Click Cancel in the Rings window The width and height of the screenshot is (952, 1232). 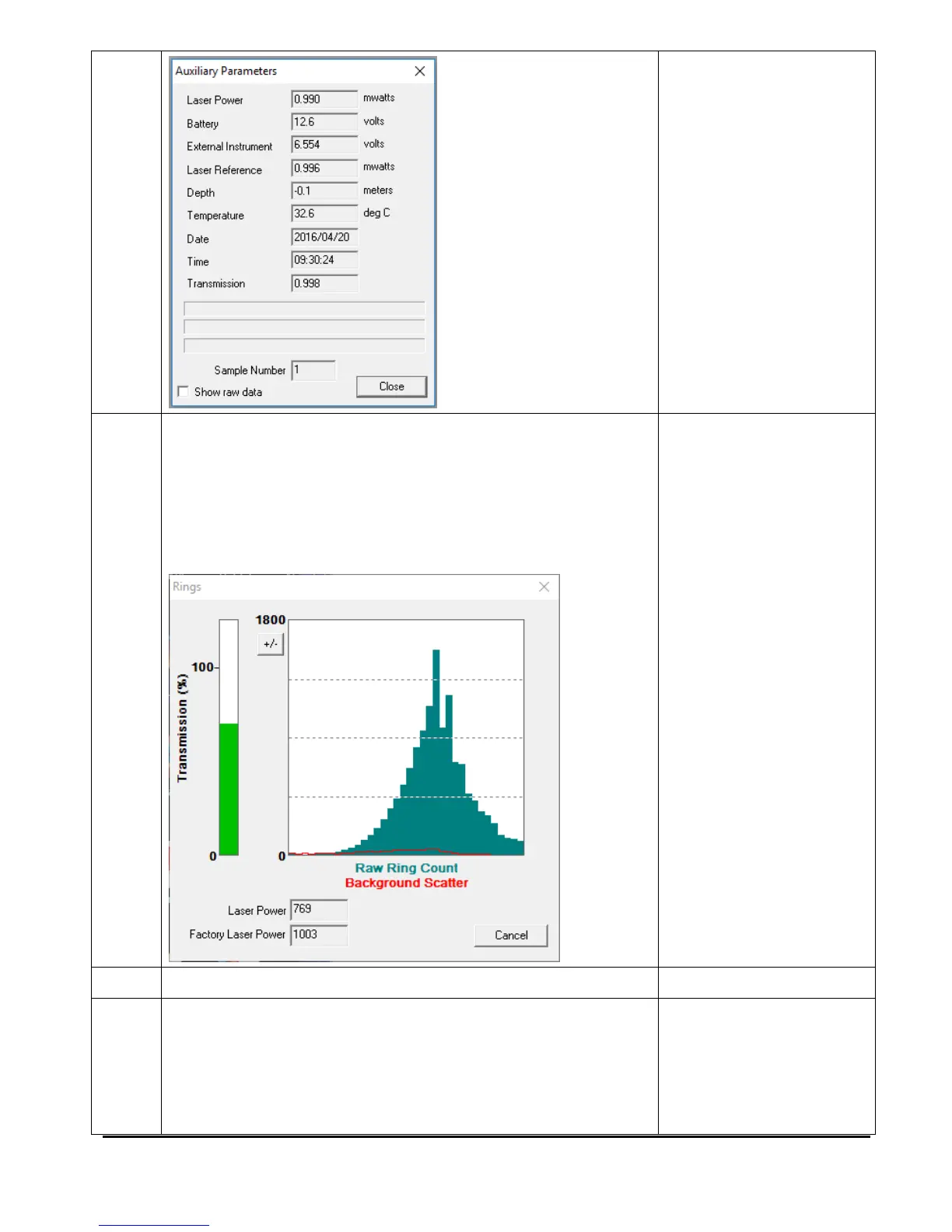[x=511, y=935]
